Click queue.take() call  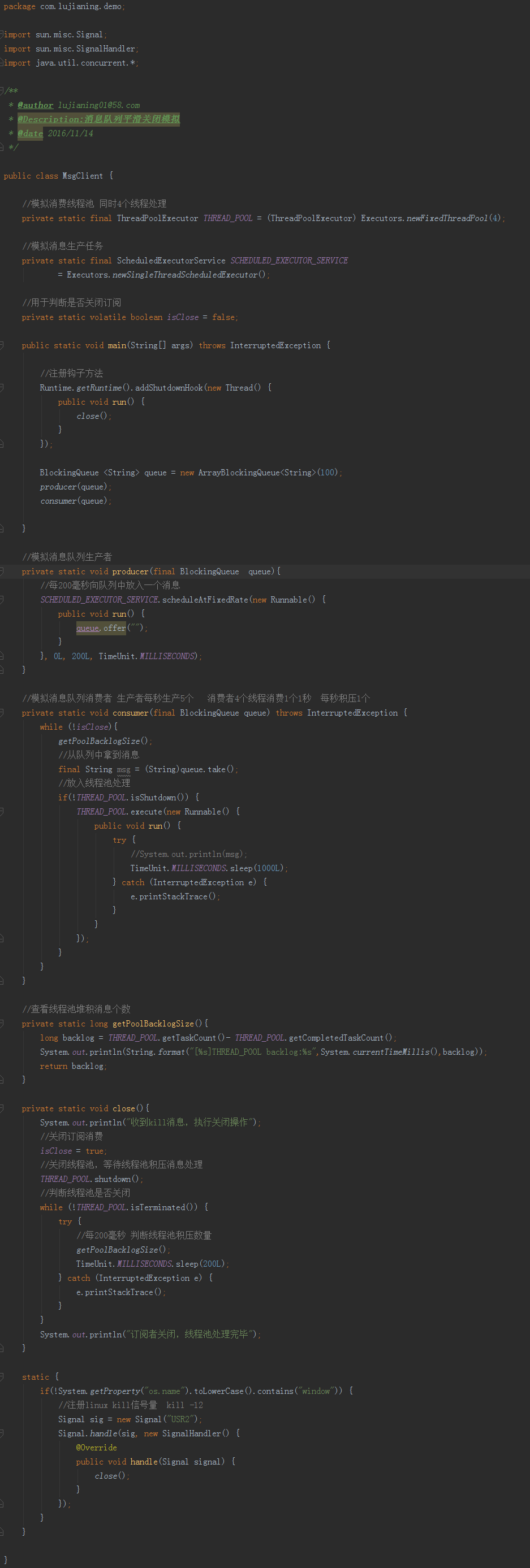point(207,769)
